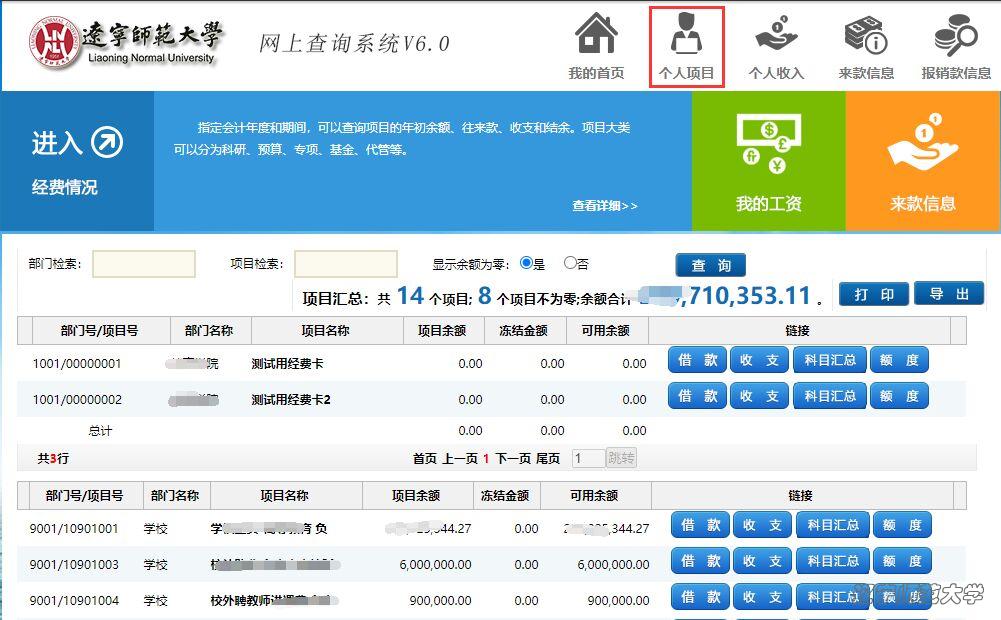
Task: Open 科目汇总 for project 1001/00000002
Action: click(x=831, y=397)
